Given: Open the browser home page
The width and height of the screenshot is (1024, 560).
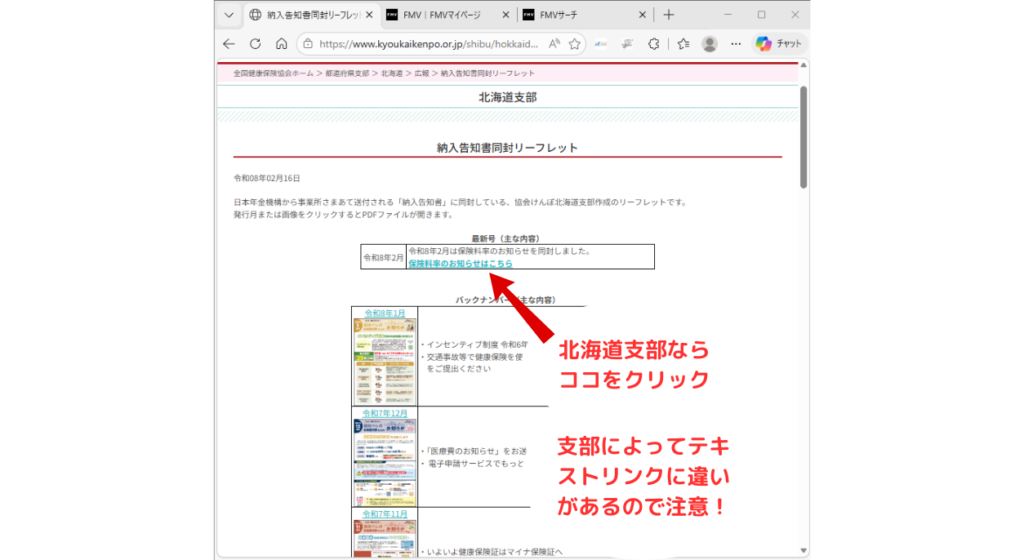Looking at the screenshot, I should point(281,44).
